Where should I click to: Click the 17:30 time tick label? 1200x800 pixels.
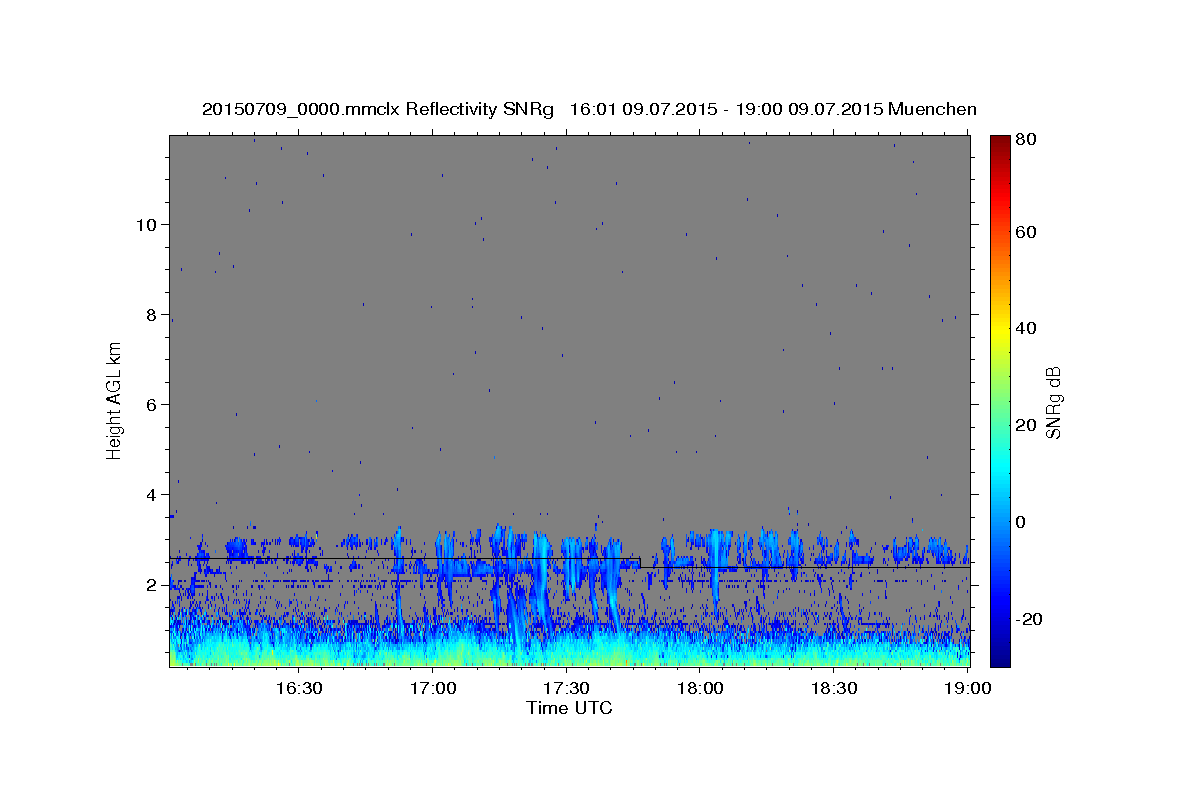pyautogui.click(x=566, y=689)
